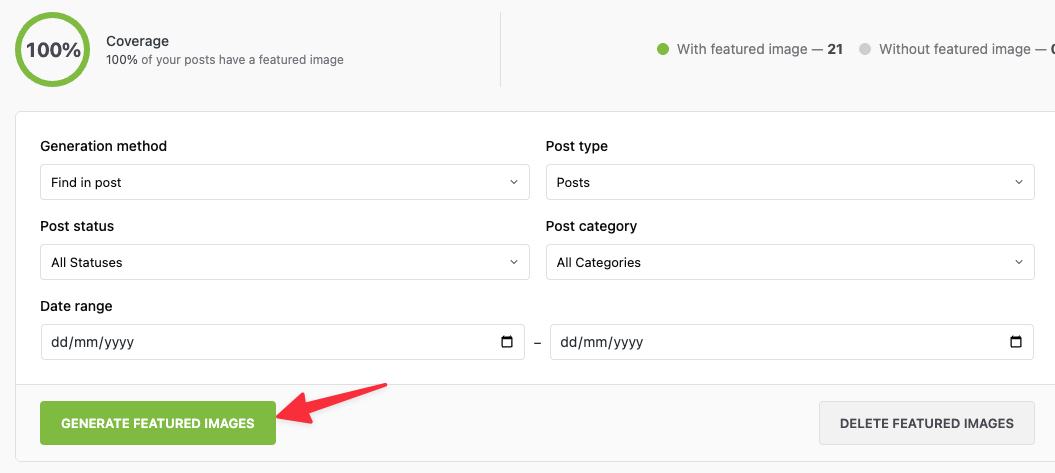Open the start date calendar picker icon

[507, 342]
